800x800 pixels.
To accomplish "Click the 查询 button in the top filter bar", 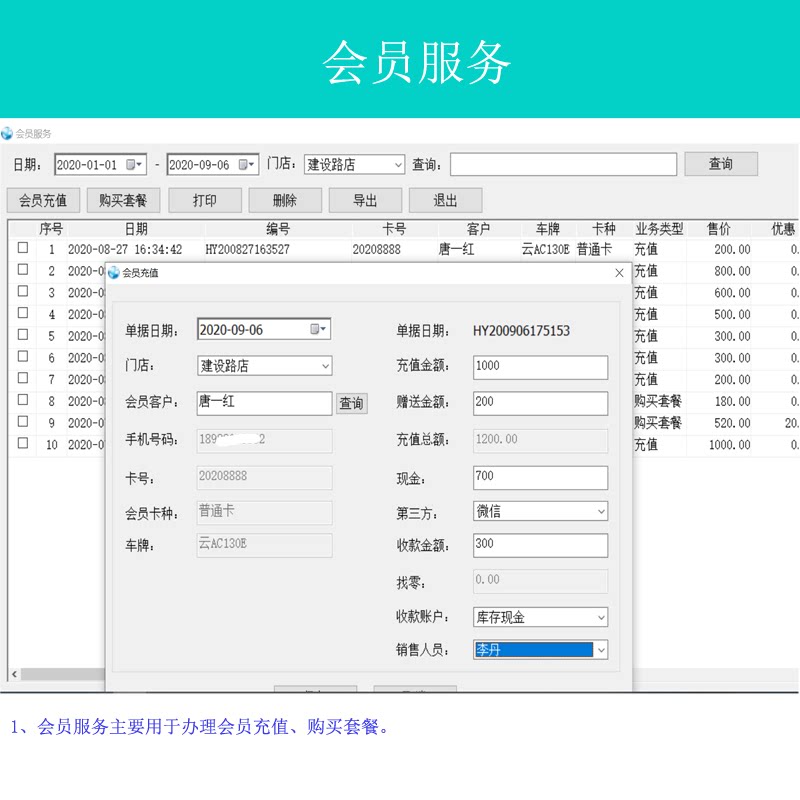I will click(721, 164).
